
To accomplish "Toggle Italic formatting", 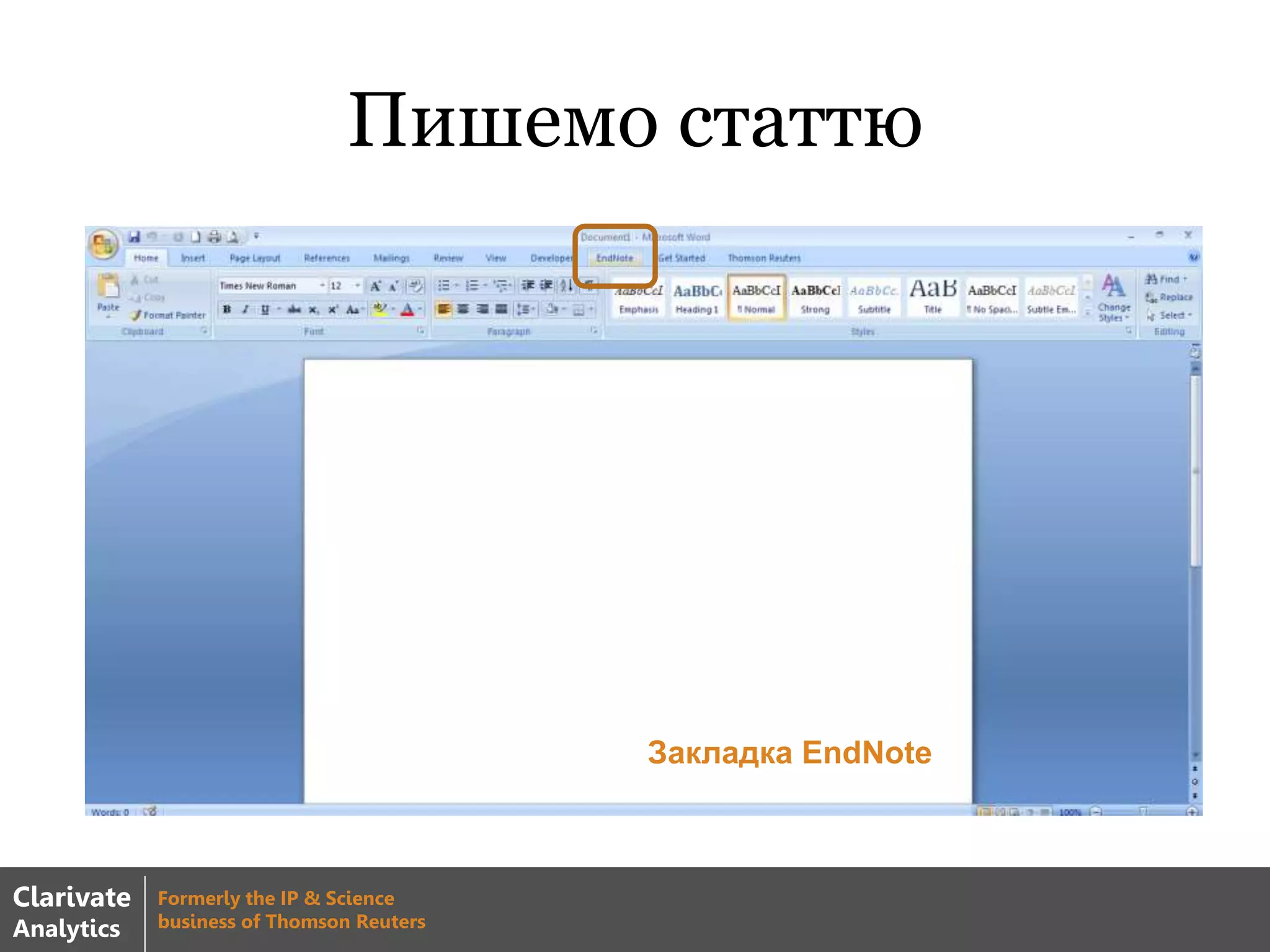I will tap(246, 309).
